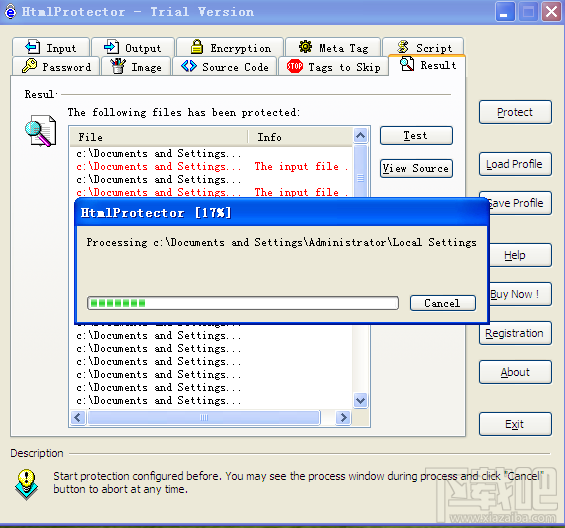
Task: Switch to the Source Code tab
Action: click(x=225, y=66)
